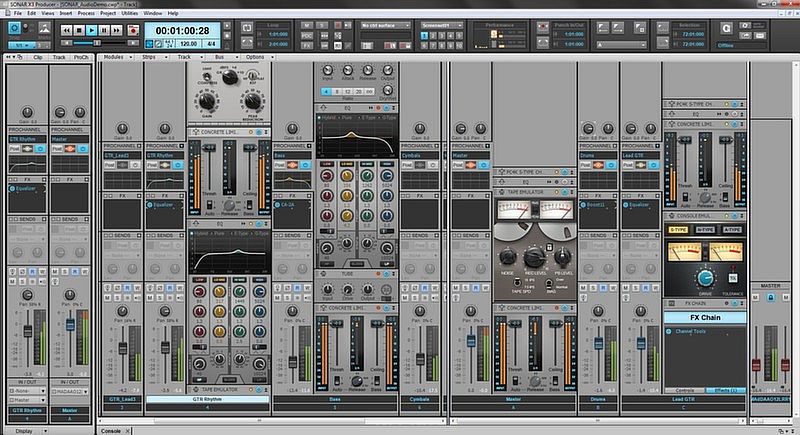Viewport: 800px width, 435px height.
Task: Click the Pause transport button
Action: click(106, 31)
